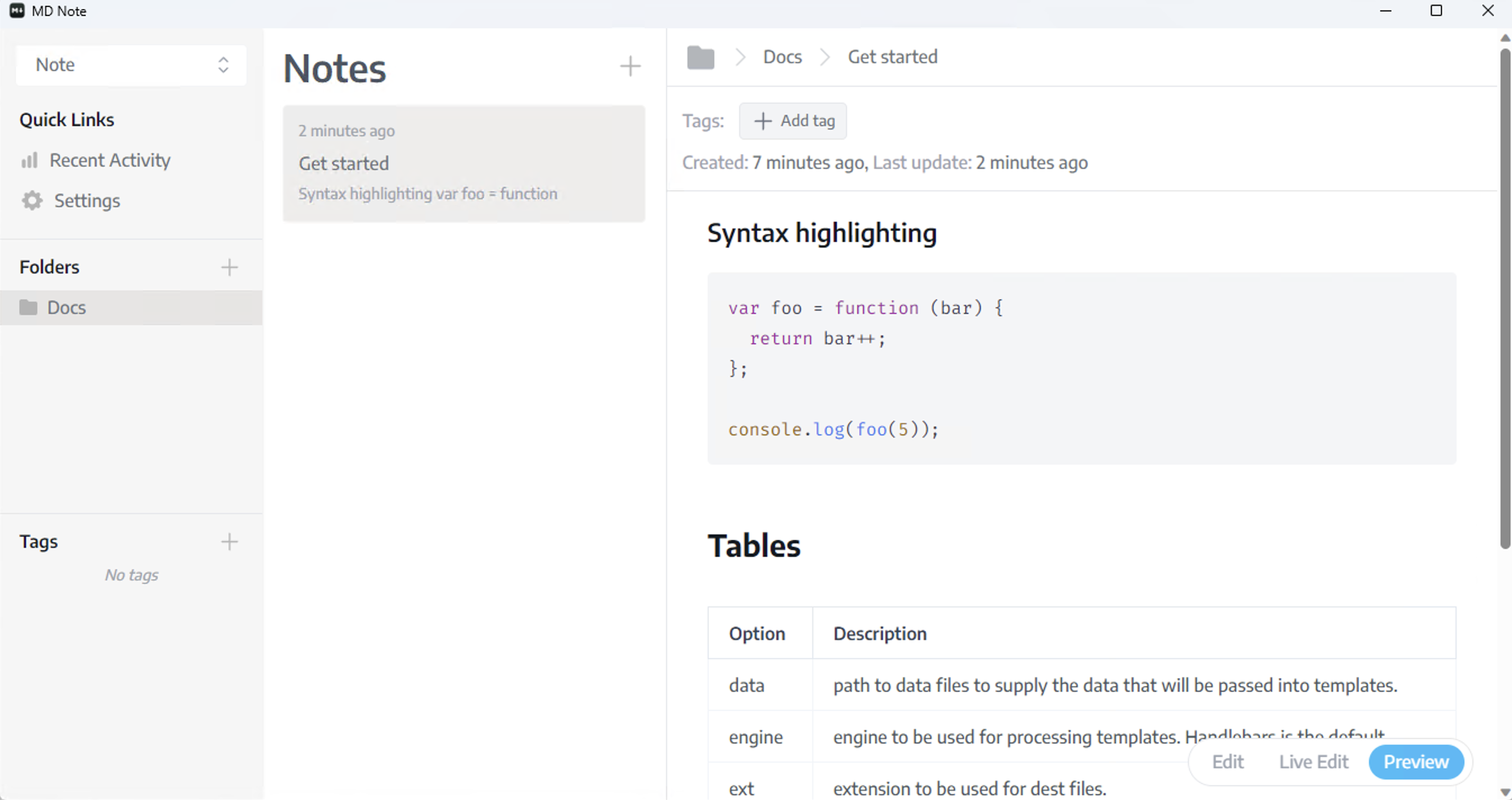
Task: Click the chevron before Get started breadcrumb
Action: tap(825, 57)
